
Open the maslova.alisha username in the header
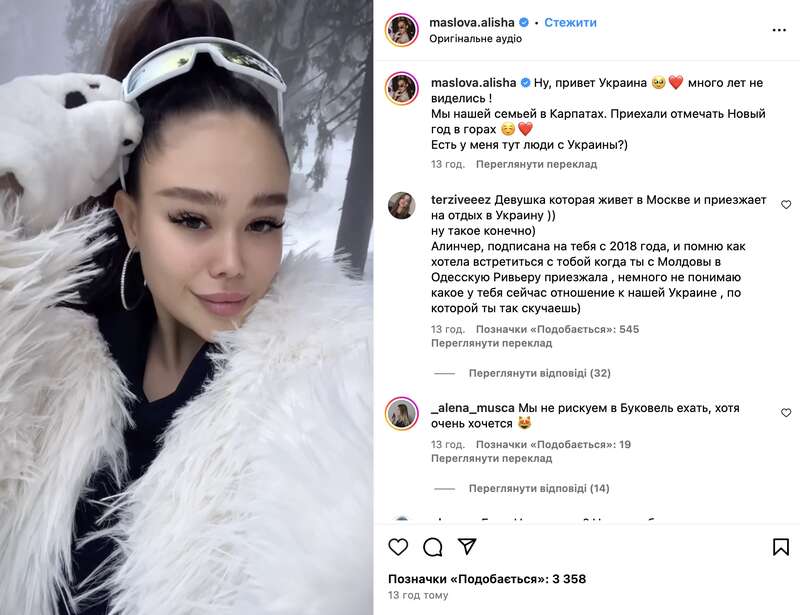click(x=471, y=22)
